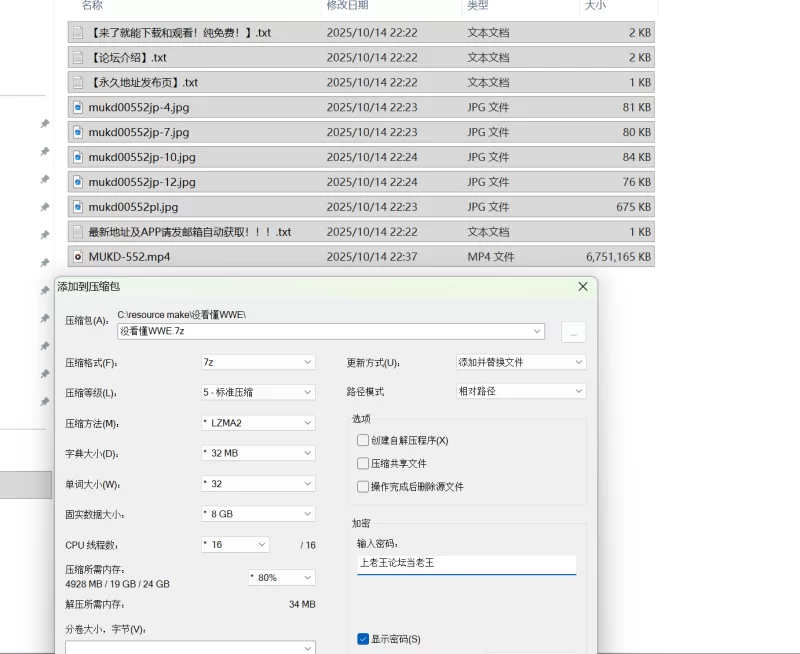Expand the 压缩等级 dropdown
Image resolution: width=800 pixels, height=654 pixels.
pyautogui.click(x=258, y=392)
